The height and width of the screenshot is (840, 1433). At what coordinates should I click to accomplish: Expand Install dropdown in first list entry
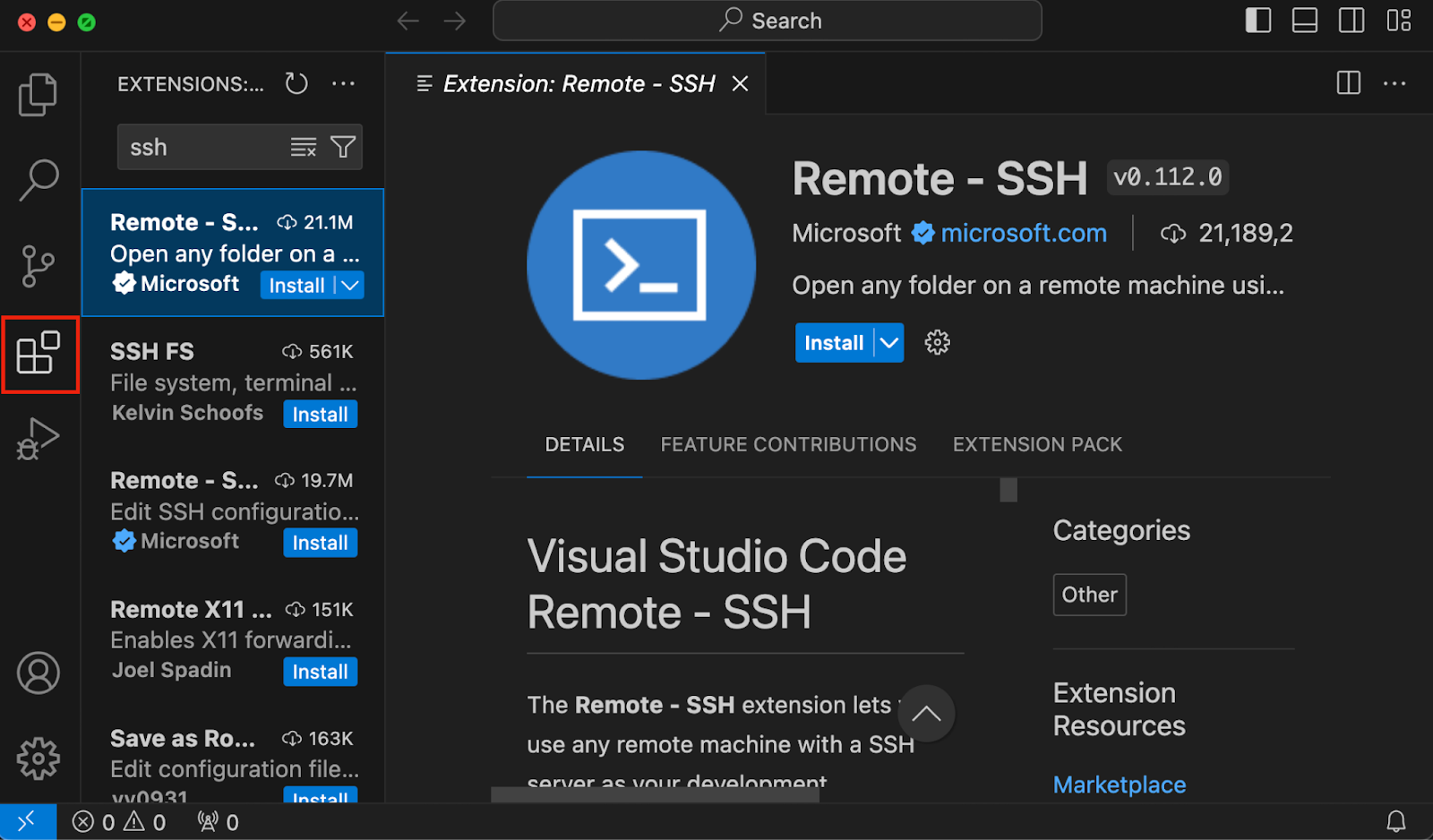click(350, 286)
